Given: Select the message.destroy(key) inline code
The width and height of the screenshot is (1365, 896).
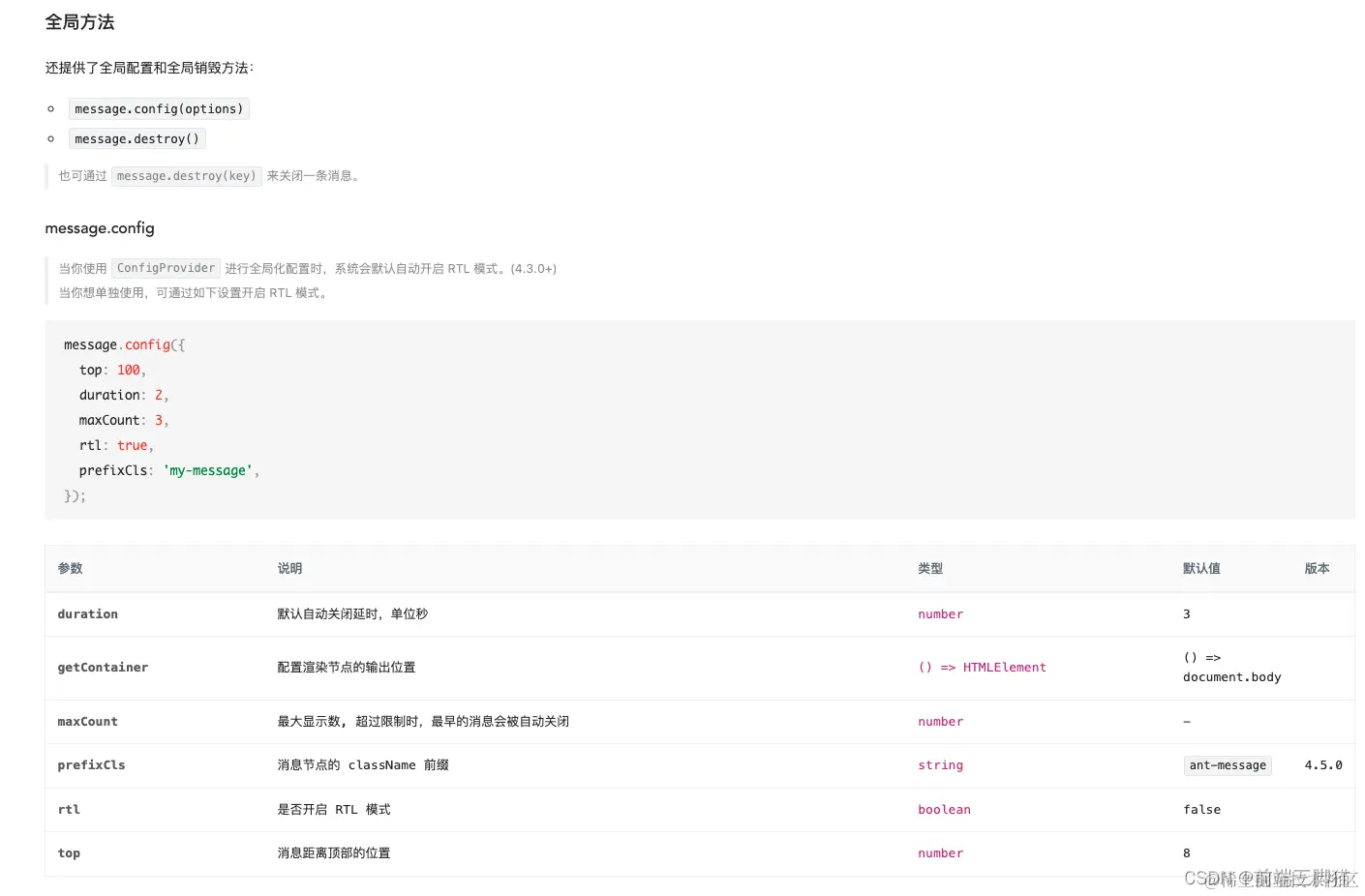Looking at the screenshot, I should click(x=186, y=175).
